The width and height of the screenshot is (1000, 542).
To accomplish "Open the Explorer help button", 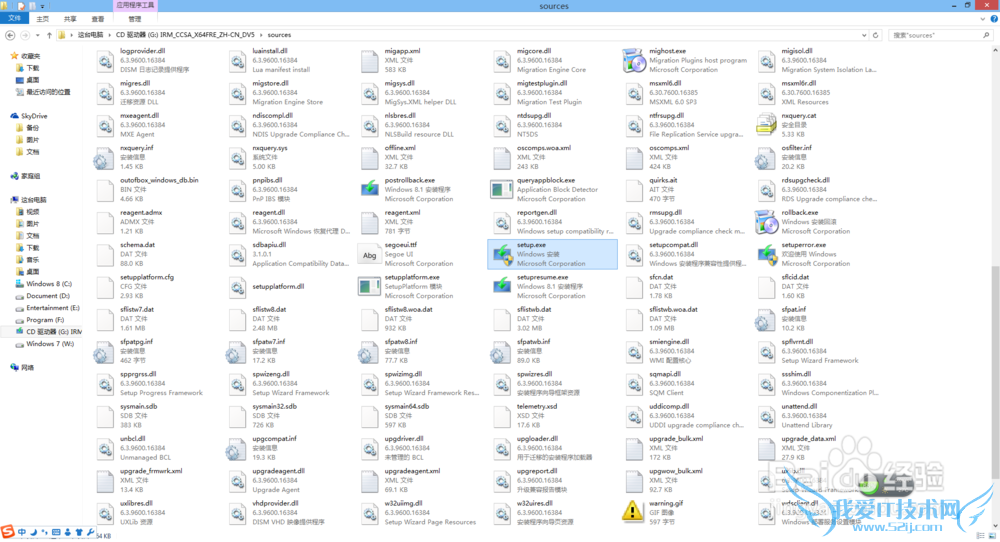I will click(994, 19).
